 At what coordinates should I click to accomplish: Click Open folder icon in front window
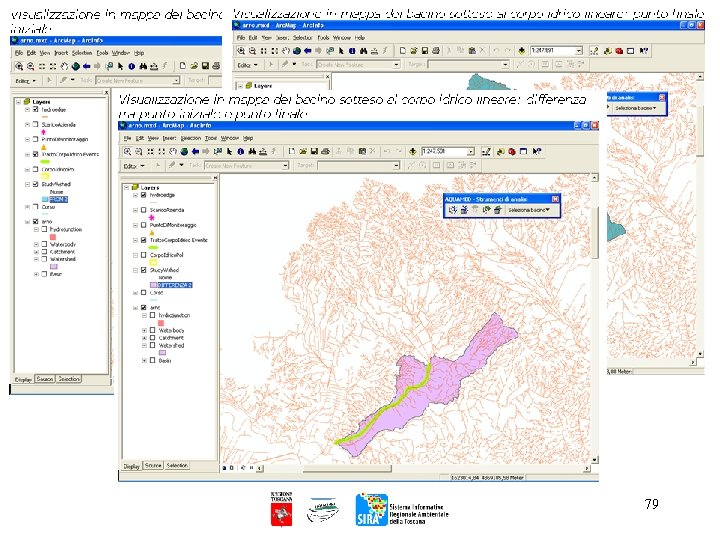point(303,151)
